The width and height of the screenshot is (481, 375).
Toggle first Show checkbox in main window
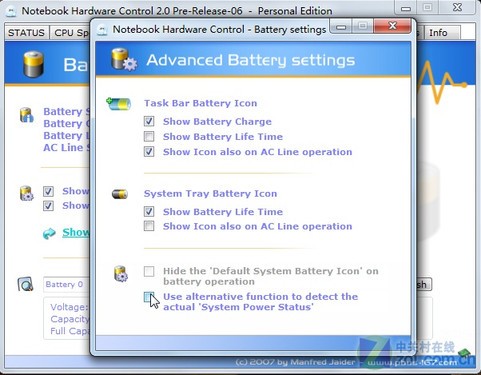48,191
